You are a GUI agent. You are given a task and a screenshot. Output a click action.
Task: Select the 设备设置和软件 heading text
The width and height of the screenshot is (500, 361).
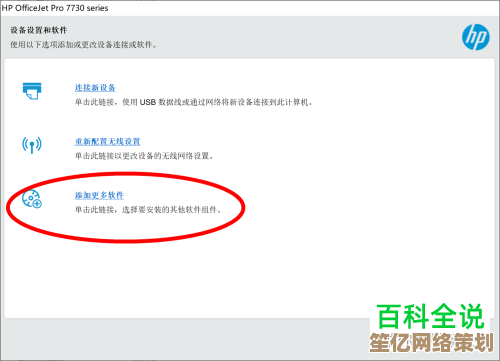(39, 30)
